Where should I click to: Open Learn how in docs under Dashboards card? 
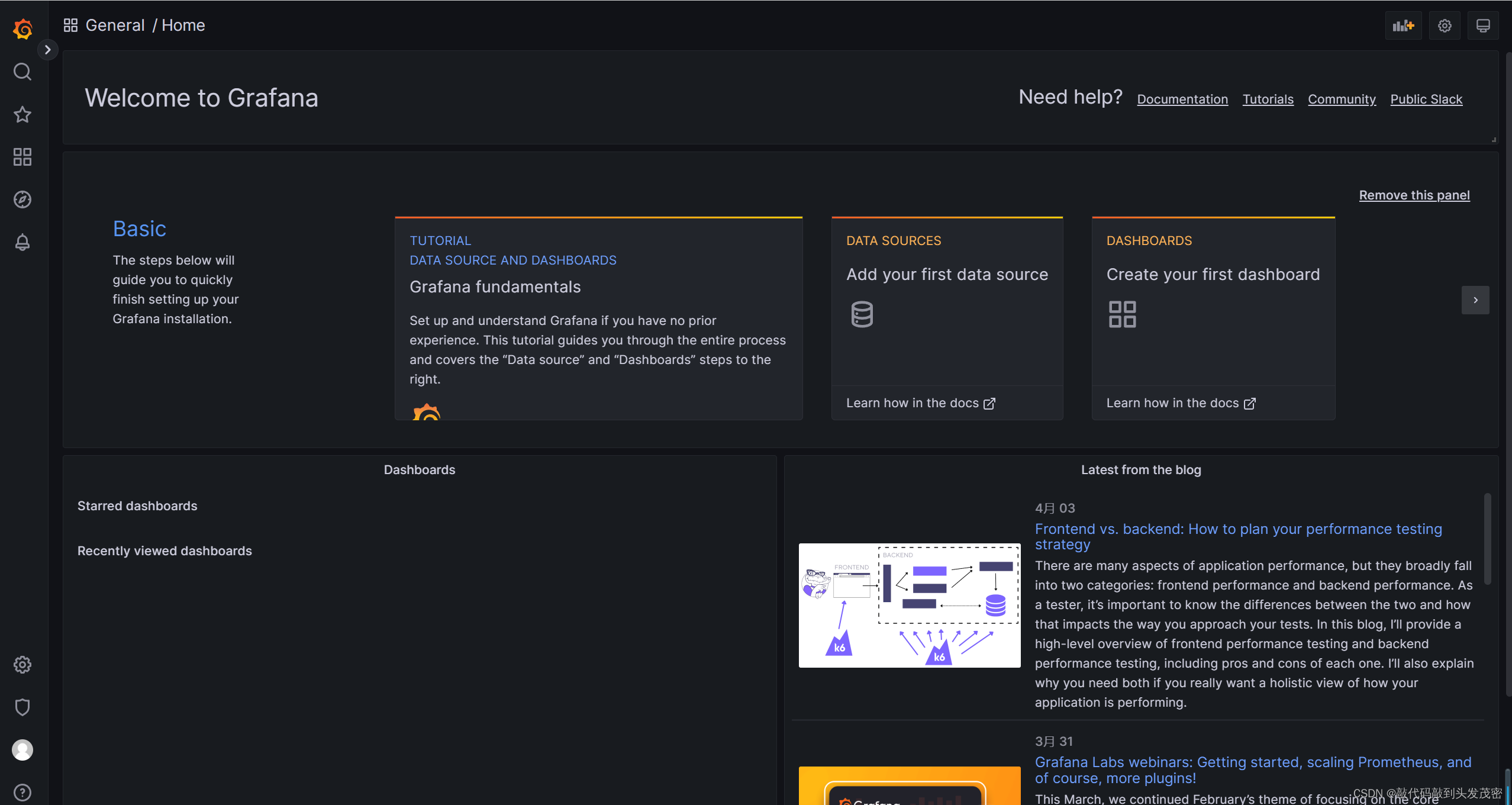[1181, 403]
